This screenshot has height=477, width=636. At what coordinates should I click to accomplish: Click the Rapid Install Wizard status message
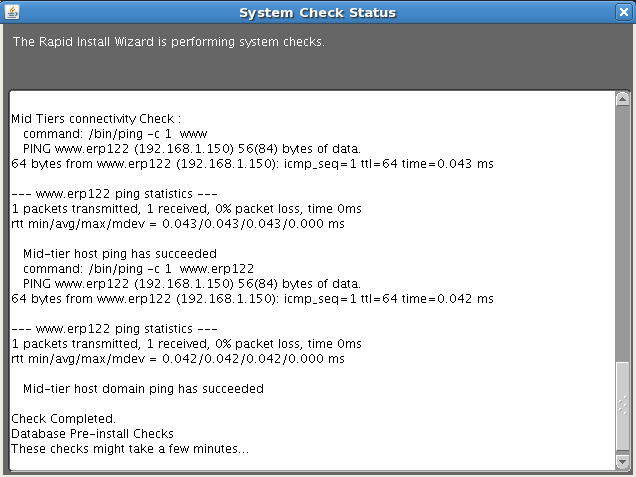tap(168, 42)
